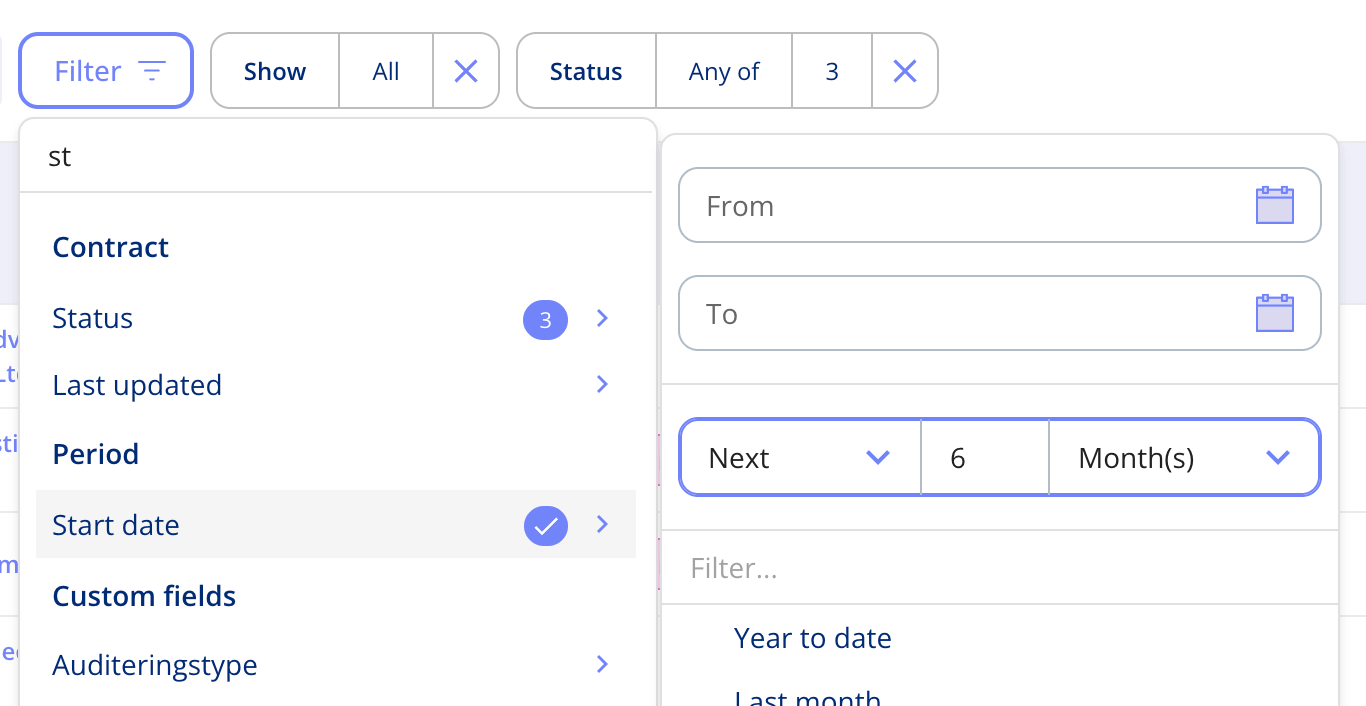Select the Last month preset
Screen dimensions: 1366x706
pyautogui.click(x=808, y=698)
